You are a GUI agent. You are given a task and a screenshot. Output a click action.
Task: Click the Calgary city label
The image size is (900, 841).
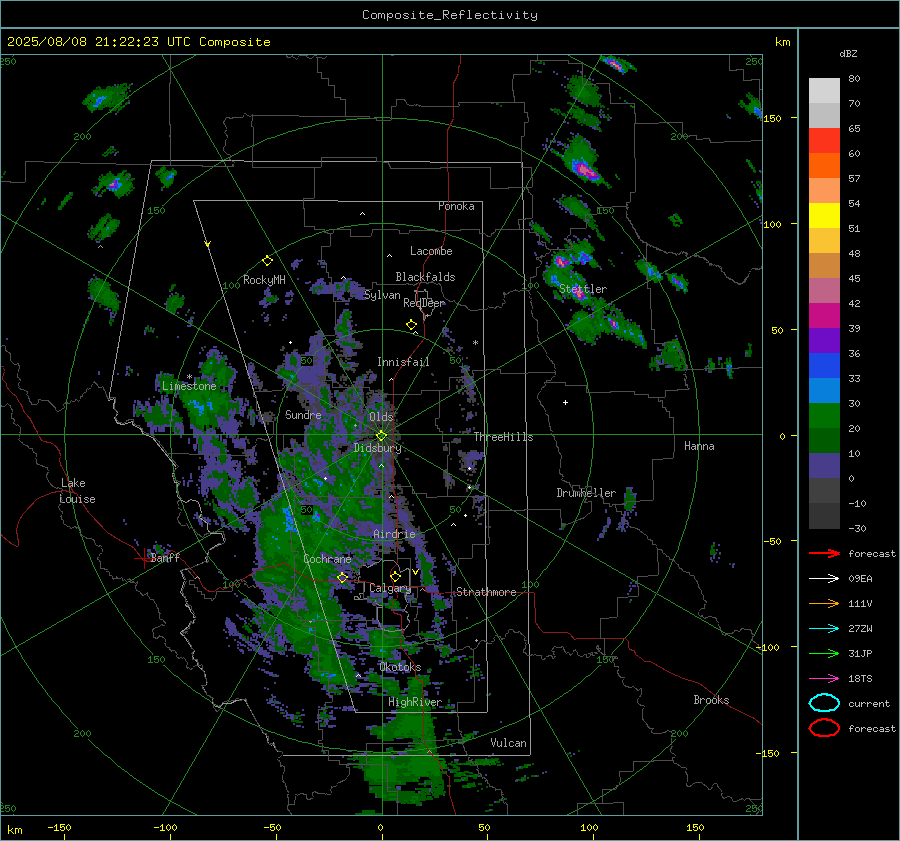(390, 588)
